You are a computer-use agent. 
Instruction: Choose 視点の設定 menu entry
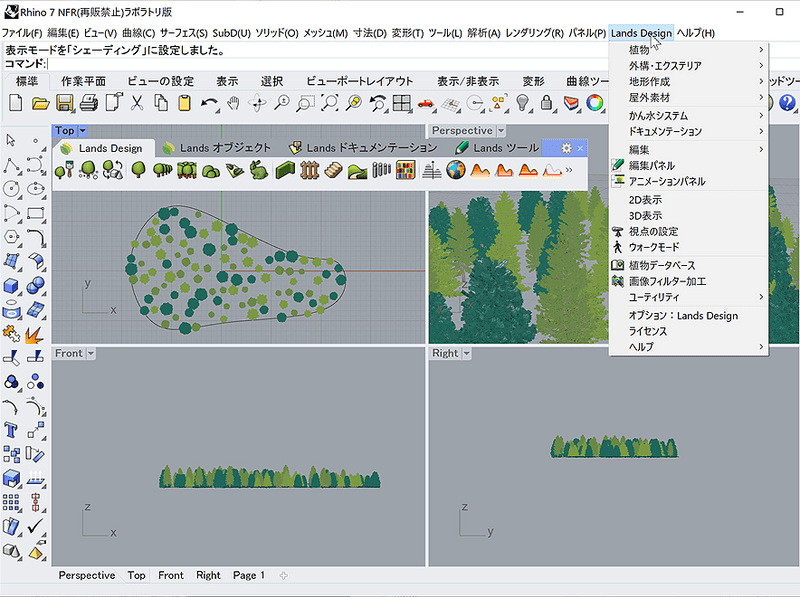(689, 231)
